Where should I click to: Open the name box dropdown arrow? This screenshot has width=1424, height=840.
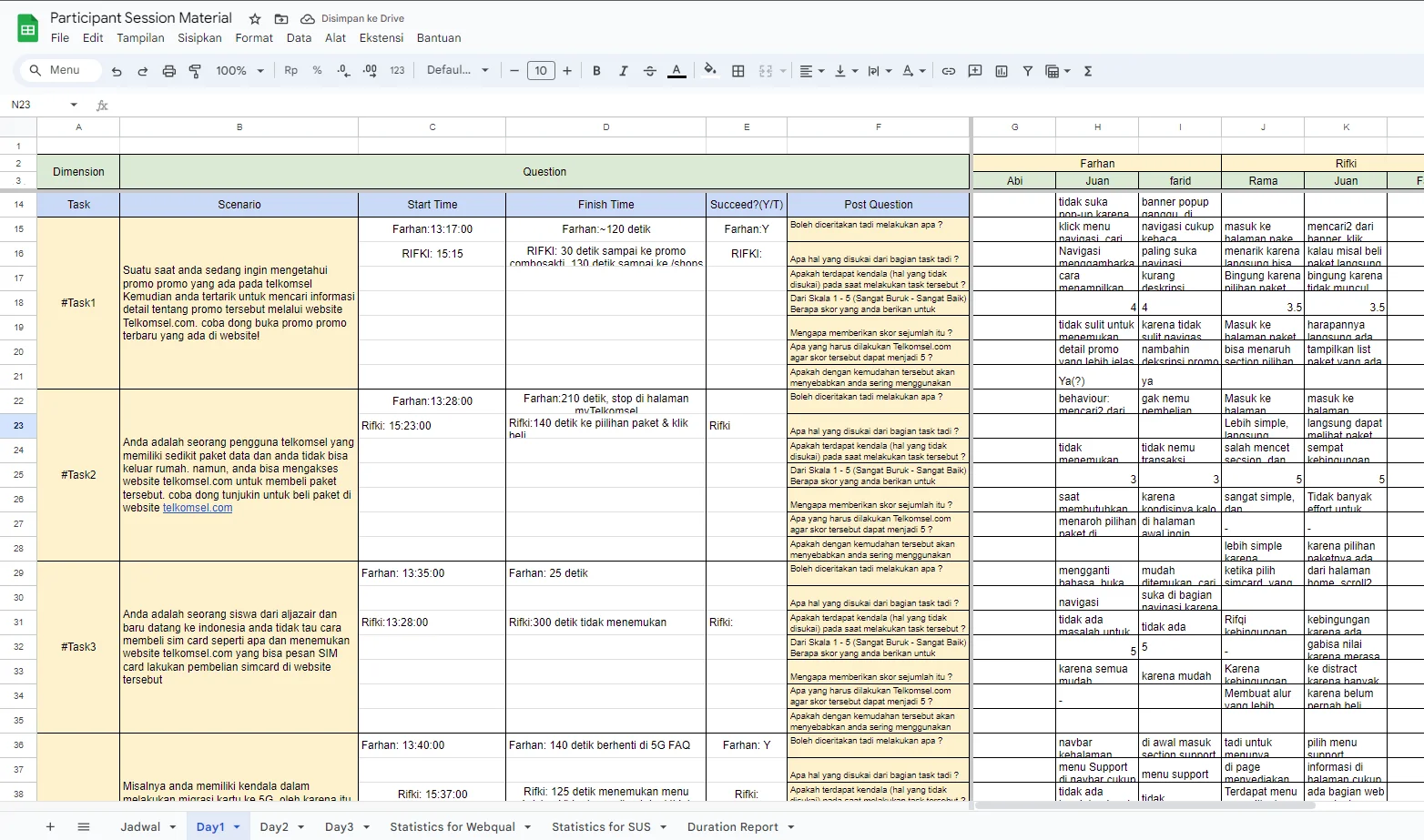pyautogui.click(x=74, y=105)
